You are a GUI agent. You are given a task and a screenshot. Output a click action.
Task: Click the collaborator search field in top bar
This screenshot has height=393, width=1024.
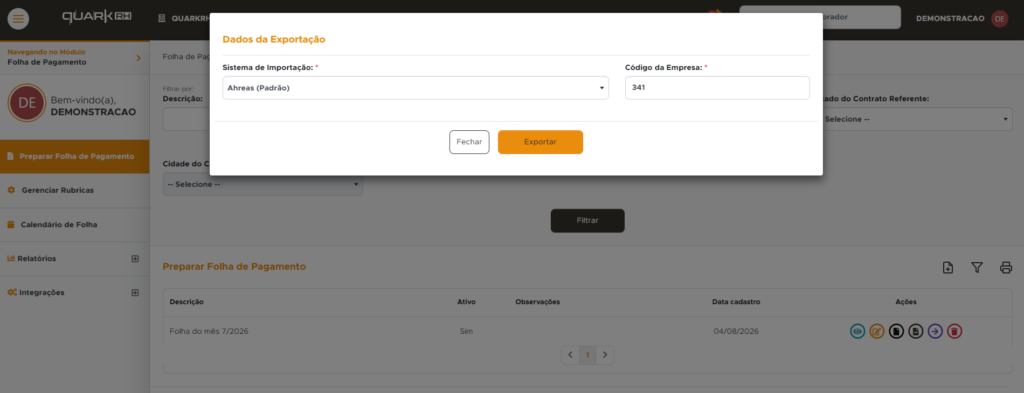tap(820, 18)
